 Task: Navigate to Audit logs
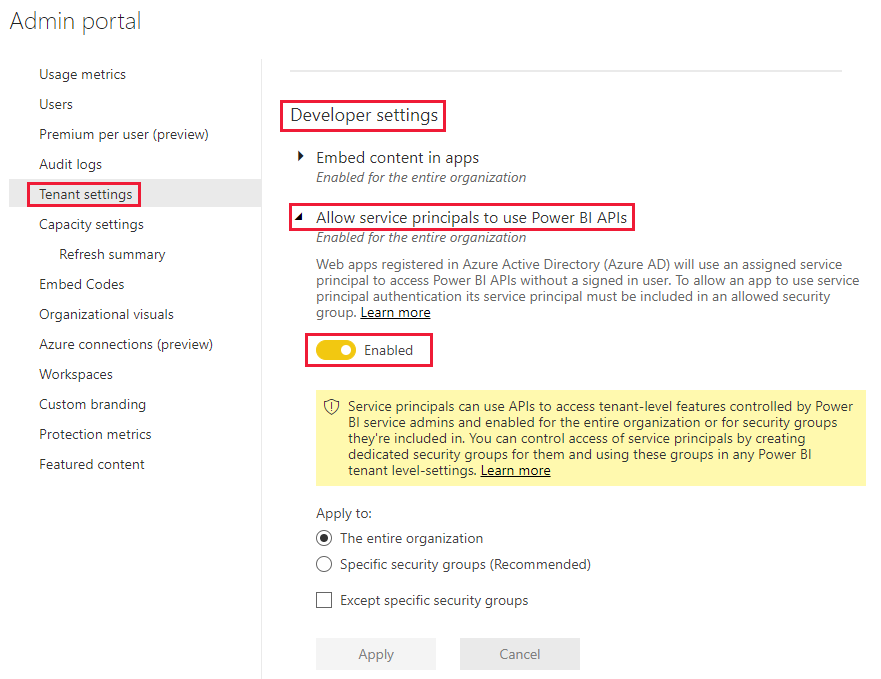coord(70,164)
